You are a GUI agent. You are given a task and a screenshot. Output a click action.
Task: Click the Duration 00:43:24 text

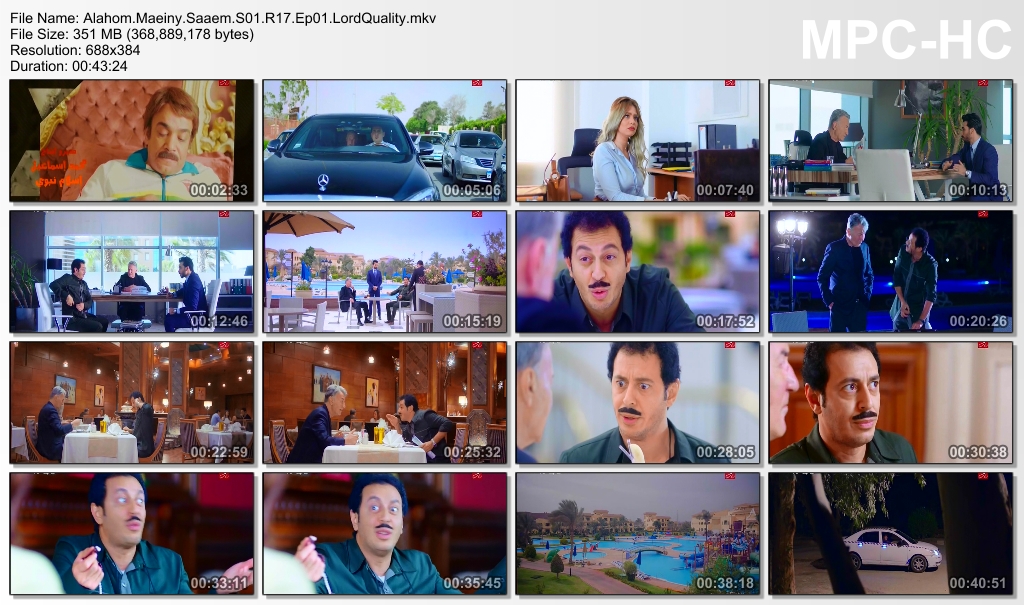[69, 66]
